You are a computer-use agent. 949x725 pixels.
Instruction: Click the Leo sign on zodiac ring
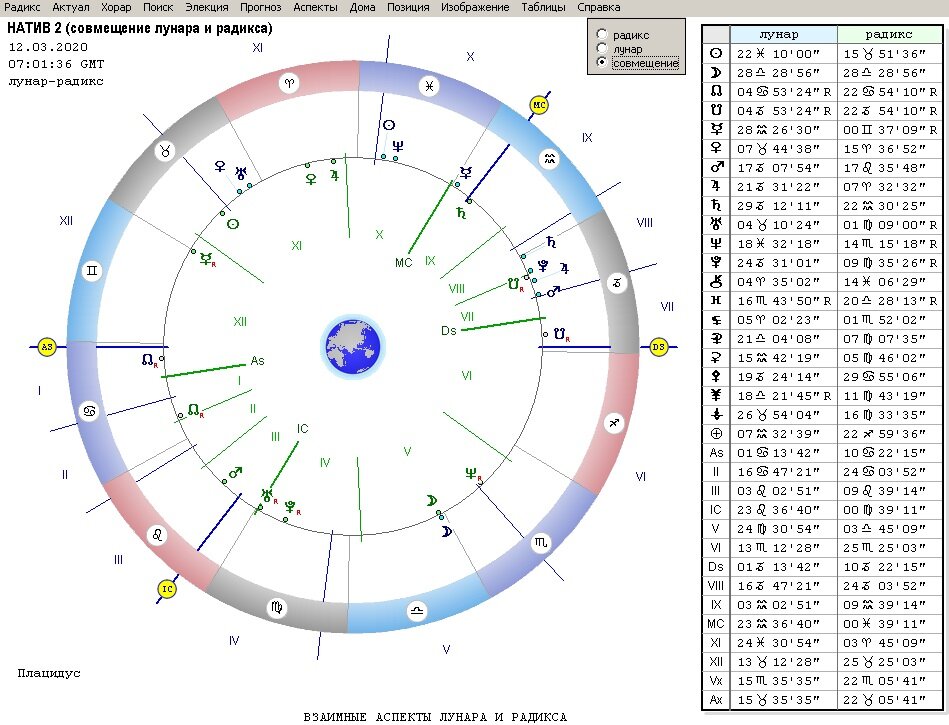click(x=157, y=535)
